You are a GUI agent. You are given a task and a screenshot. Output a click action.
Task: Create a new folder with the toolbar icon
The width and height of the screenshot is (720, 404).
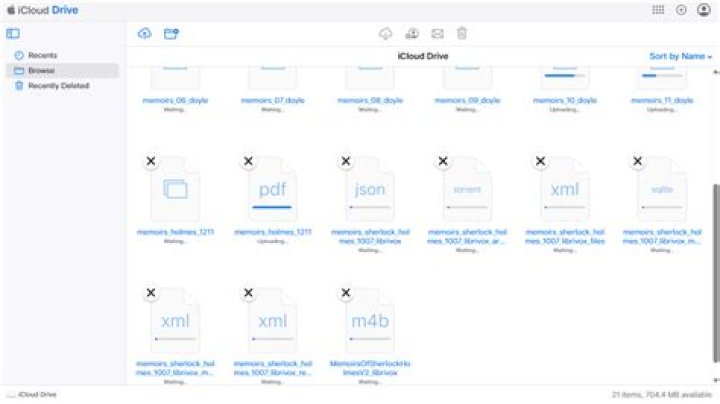coord(171,34)
